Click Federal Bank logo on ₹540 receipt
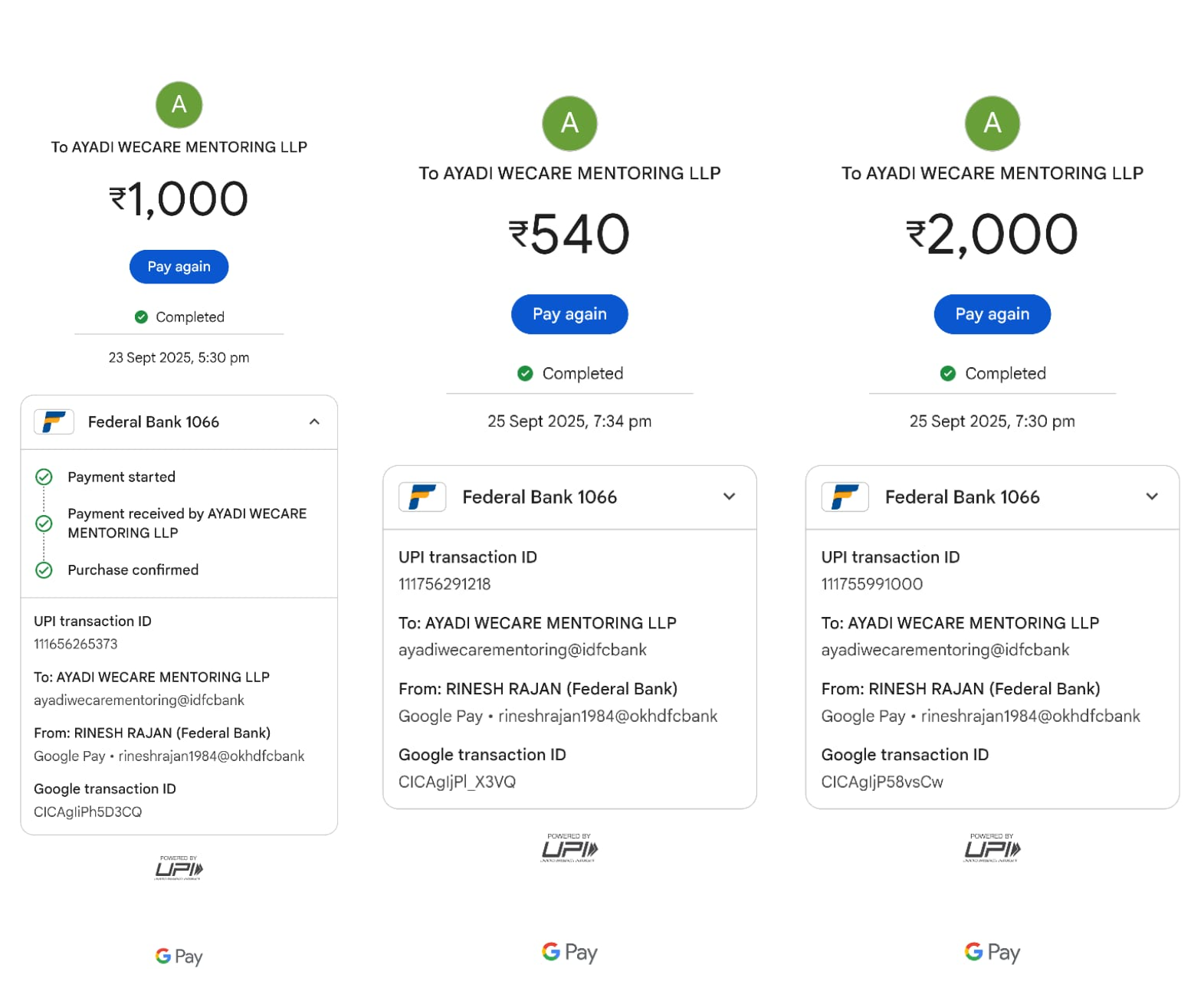Screen dimensions: 1204x981 pyautogui.click(x=422, y=497)
